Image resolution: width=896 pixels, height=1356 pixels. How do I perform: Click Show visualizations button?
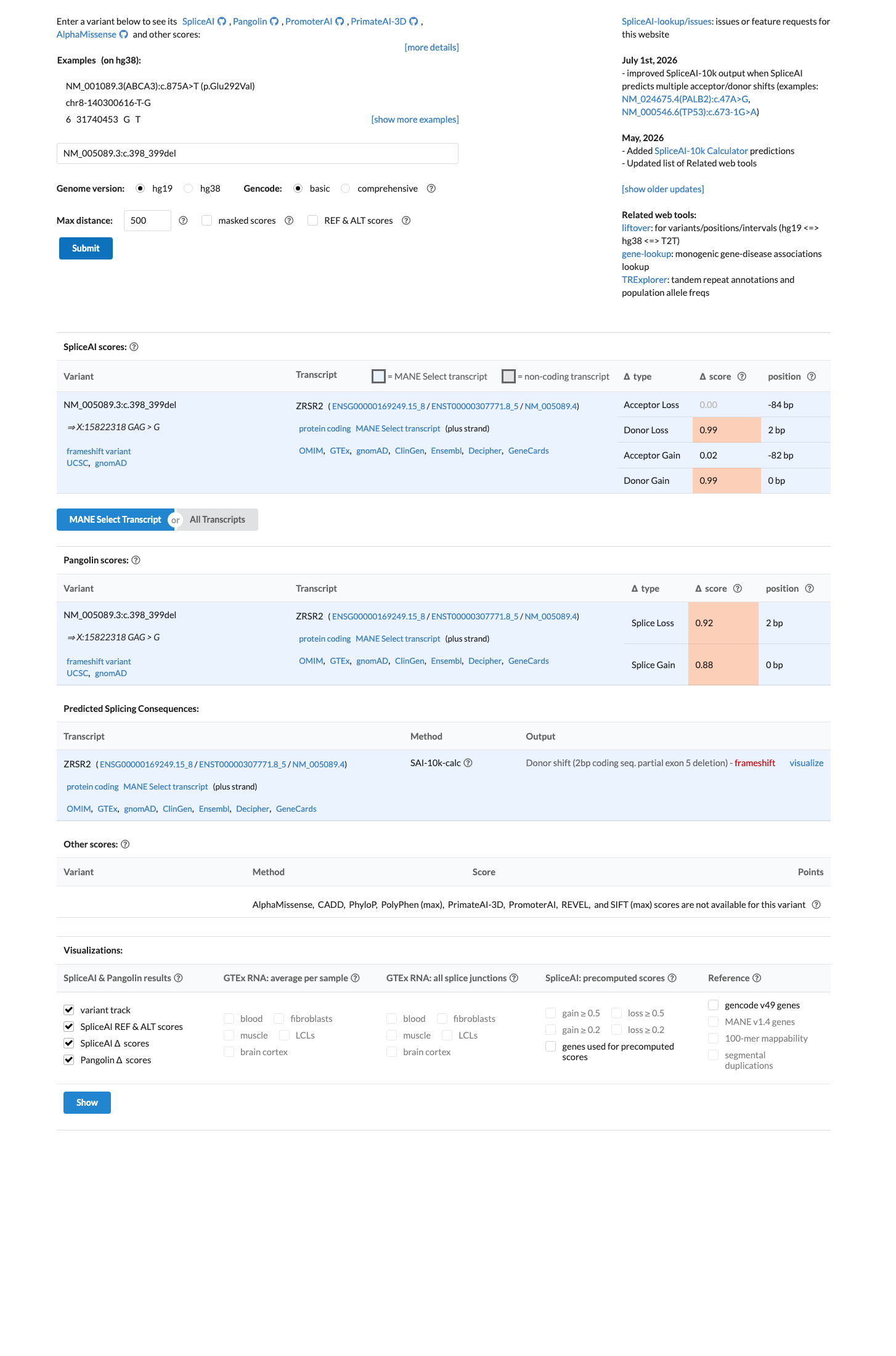point(87,1103)
